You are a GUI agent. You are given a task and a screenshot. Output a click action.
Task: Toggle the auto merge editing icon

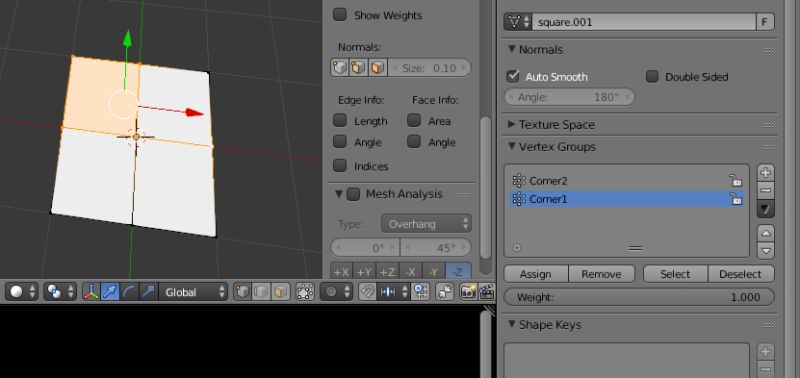pyautogui.click(x=445, y=292)
